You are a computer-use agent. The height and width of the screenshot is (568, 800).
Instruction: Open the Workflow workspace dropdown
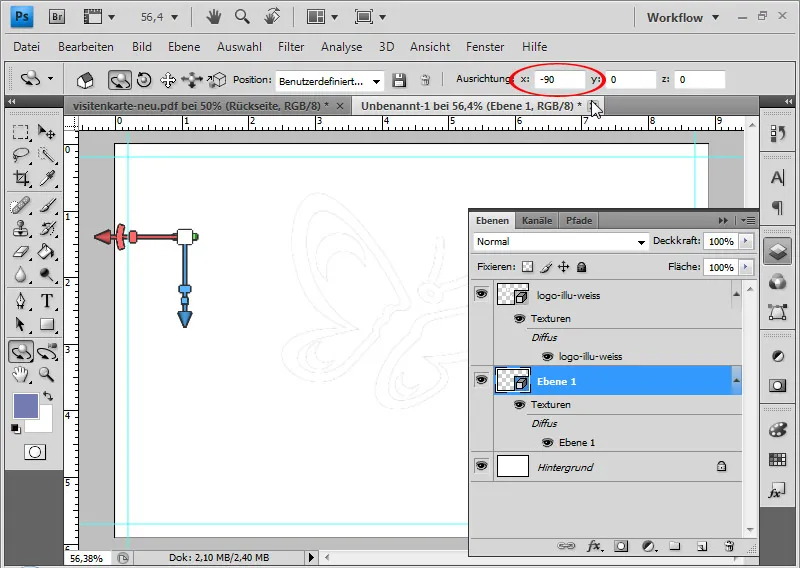coord(683,17)
